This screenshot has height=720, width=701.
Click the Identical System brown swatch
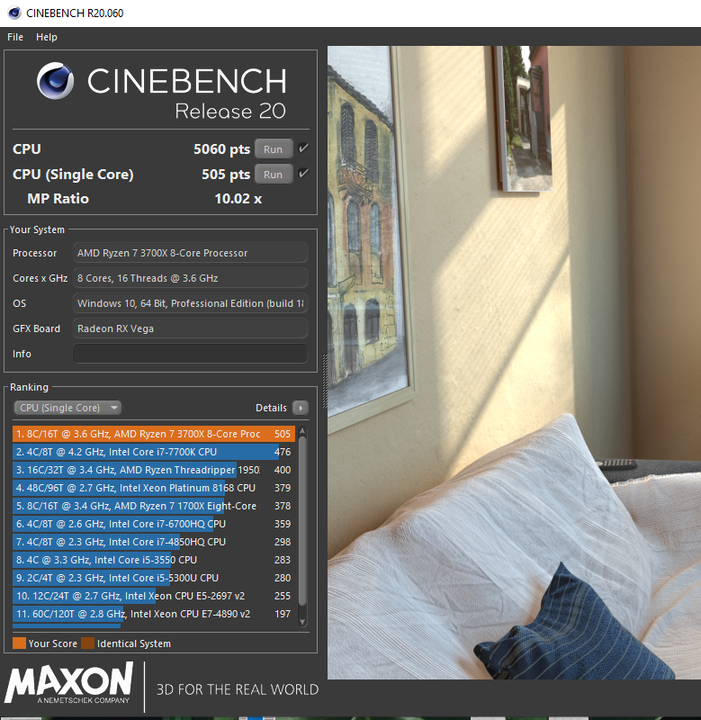[x=87, y=643]
